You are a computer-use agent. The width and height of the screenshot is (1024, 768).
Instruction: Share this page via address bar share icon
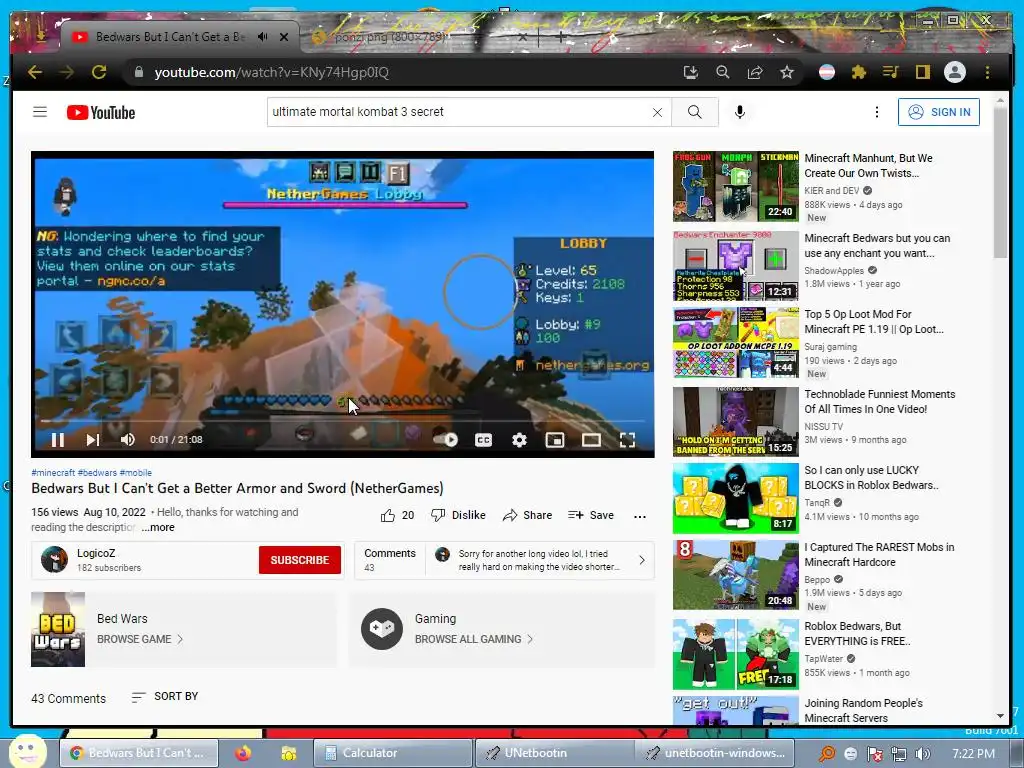pos(755,72)
